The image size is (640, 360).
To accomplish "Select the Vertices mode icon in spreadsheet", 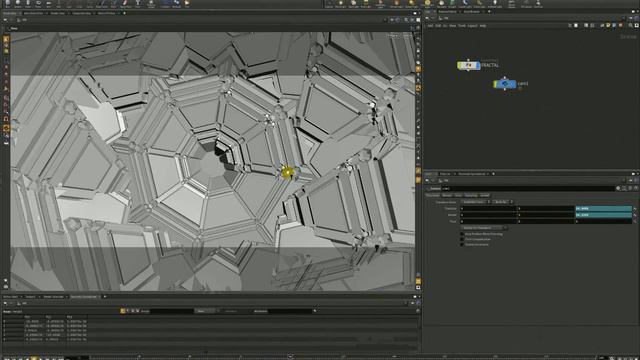I will point(128,311).
